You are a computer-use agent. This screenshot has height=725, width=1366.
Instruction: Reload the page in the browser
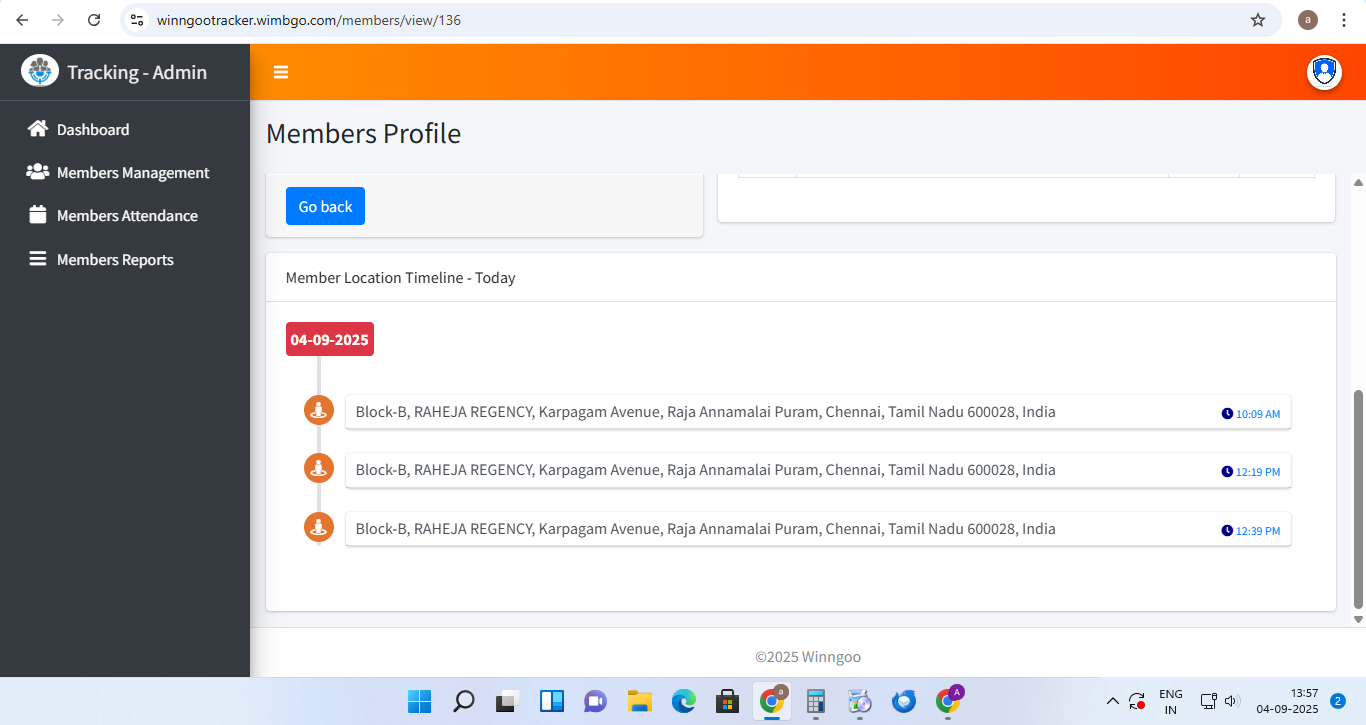[x=94, y=20]
